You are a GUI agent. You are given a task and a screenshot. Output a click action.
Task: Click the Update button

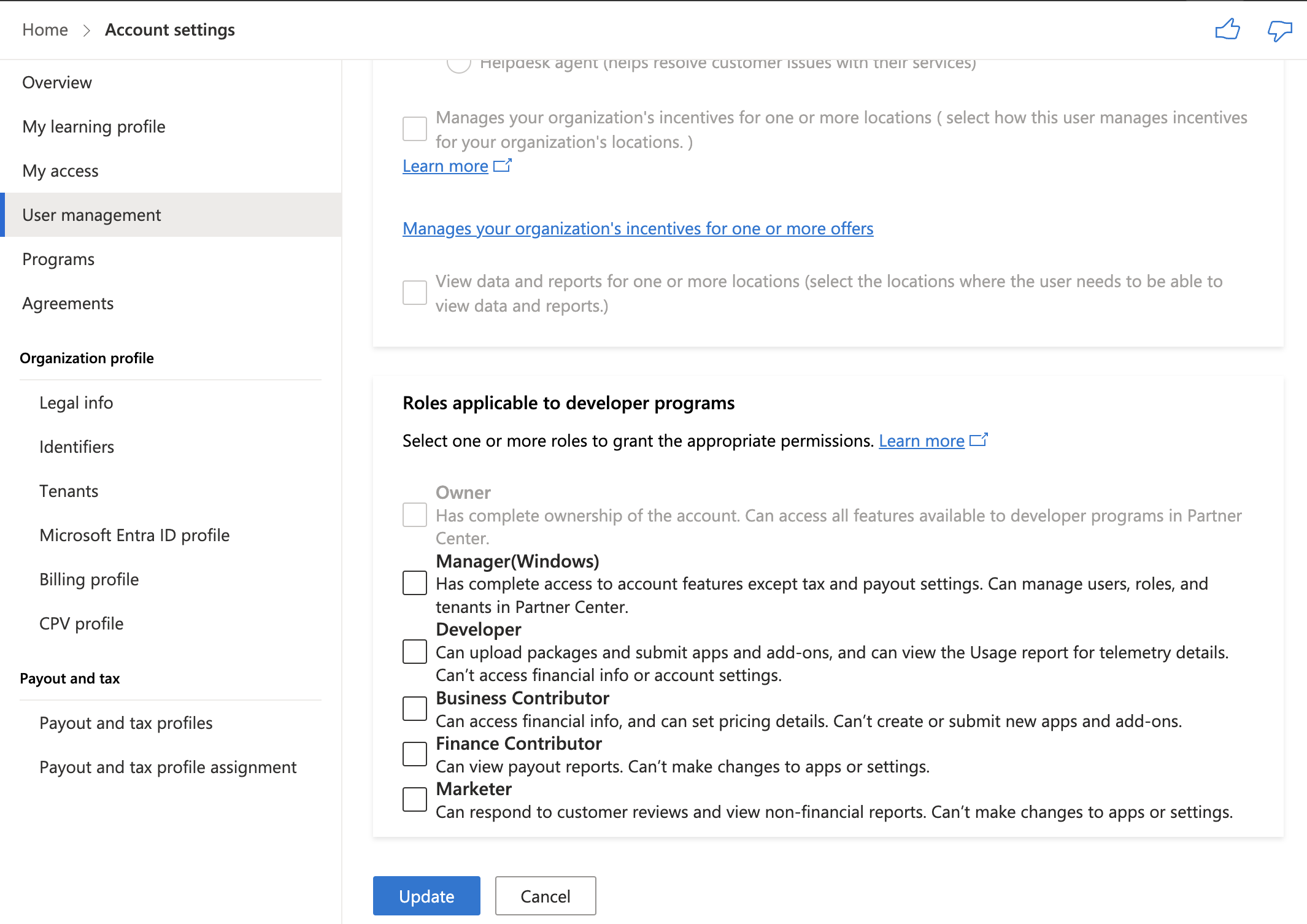(x=426, y=896)
